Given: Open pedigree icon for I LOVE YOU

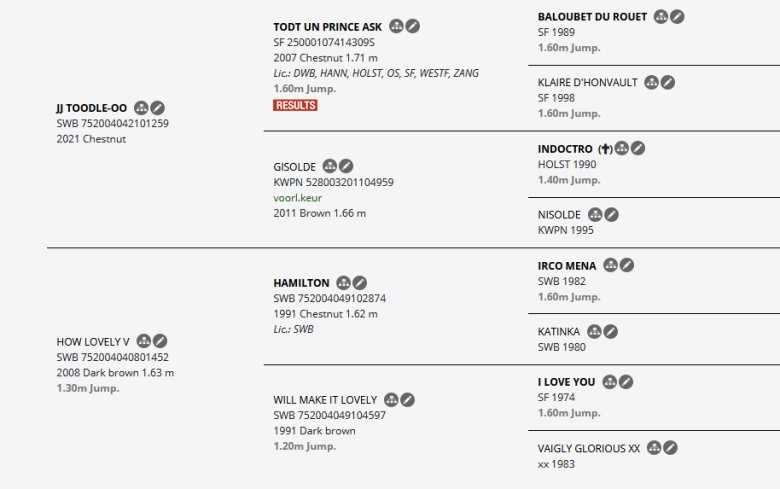Looking at the screenshot, I should tap(609, 382).
